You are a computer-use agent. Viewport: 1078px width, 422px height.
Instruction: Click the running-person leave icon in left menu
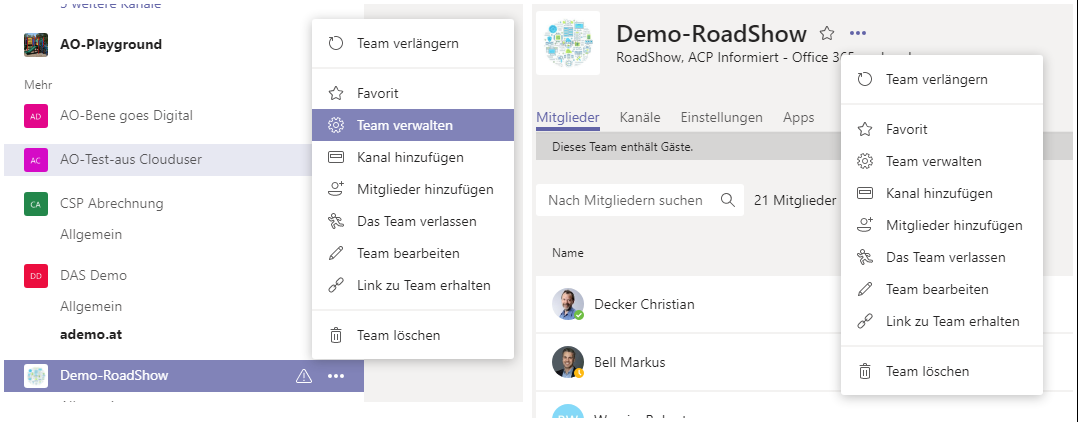pyautogui.click(x=336, y=221)
